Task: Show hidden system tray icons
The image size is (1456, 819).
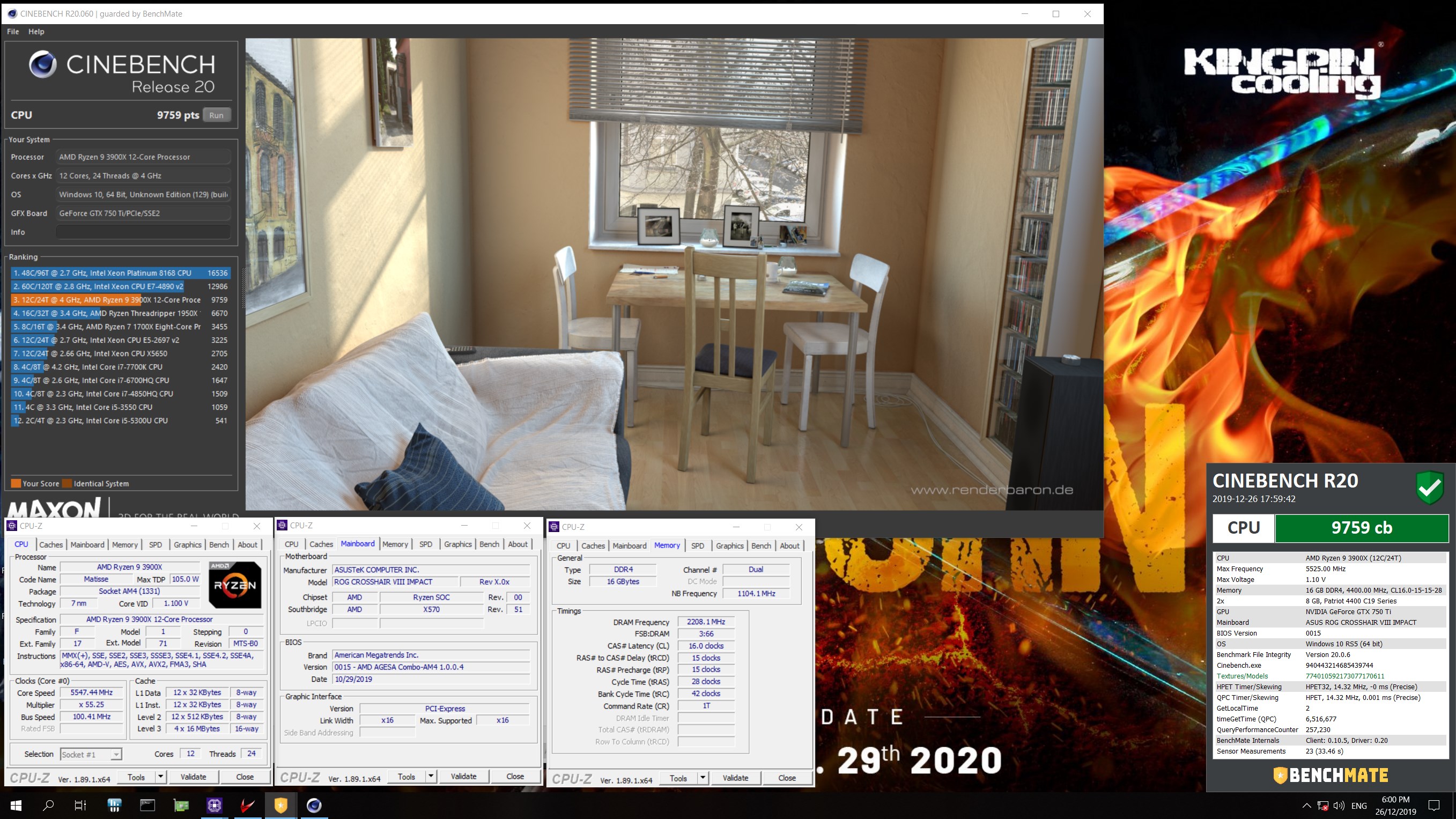Action: tap(1306, 806)
